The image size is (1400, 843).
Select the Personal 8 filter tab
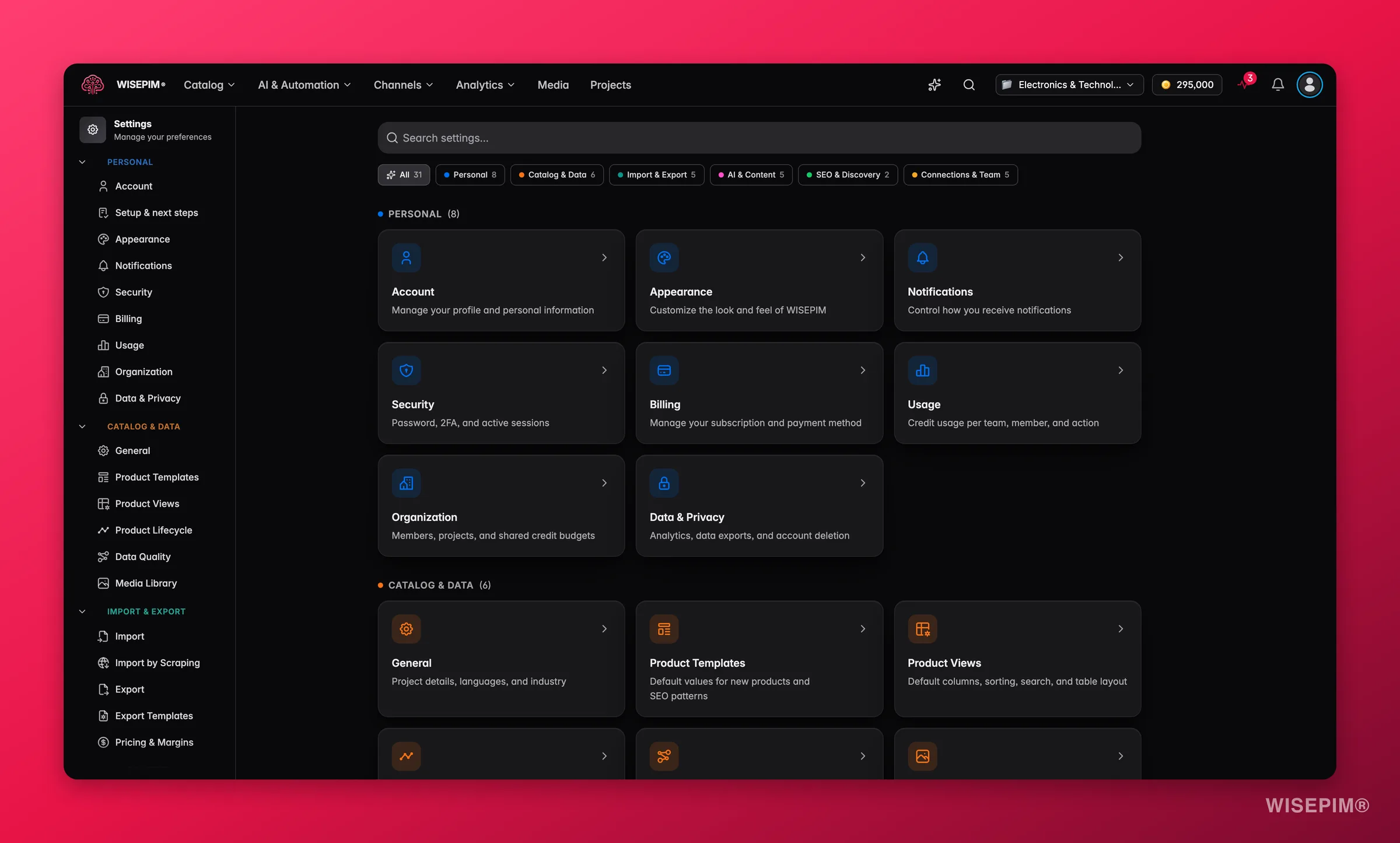(x=470, y=174)
